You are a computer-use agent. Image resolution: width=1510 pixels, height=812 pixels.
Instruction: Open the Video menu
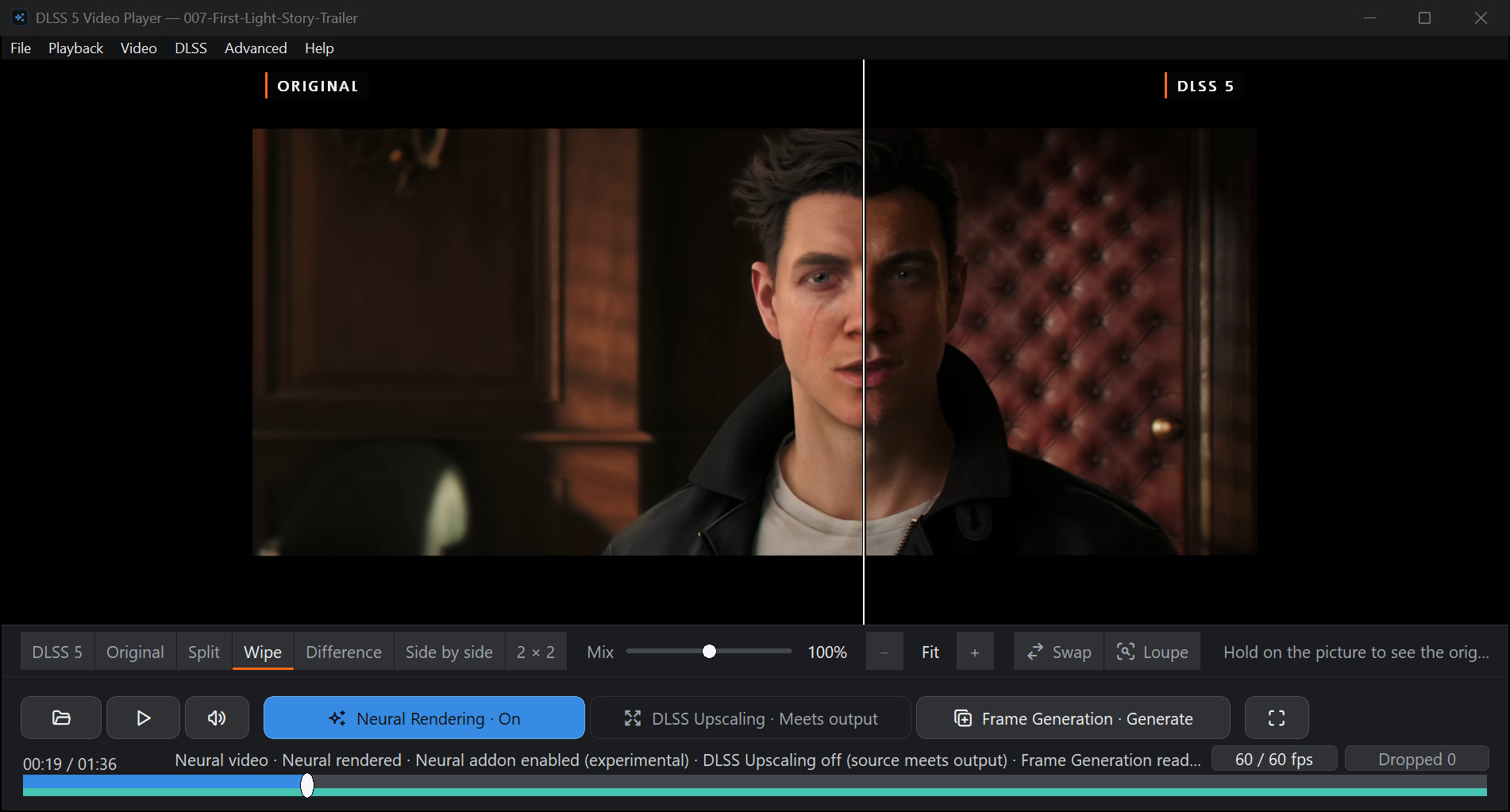click(x=139, y=48)
